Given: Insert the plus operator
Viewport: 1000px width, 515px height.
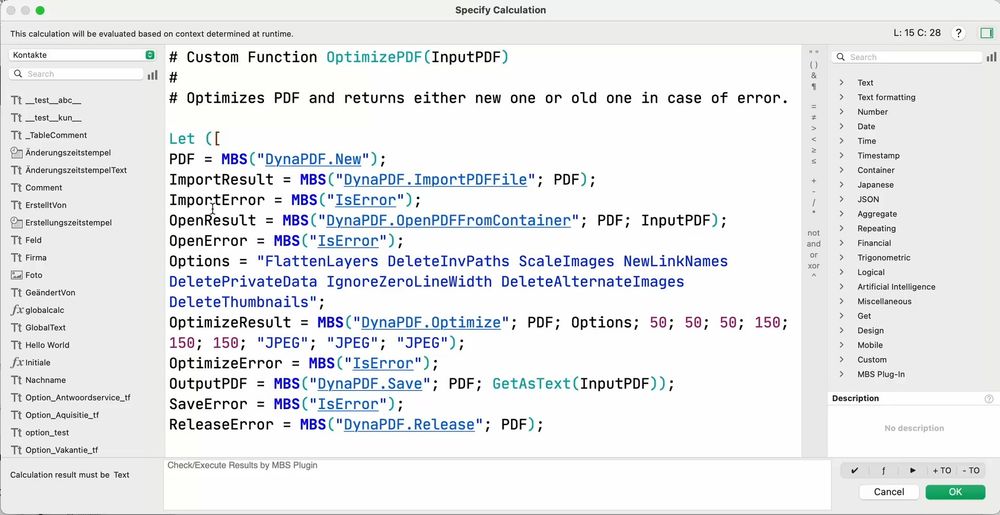Looking at the screenshot, I should (814, 181).
